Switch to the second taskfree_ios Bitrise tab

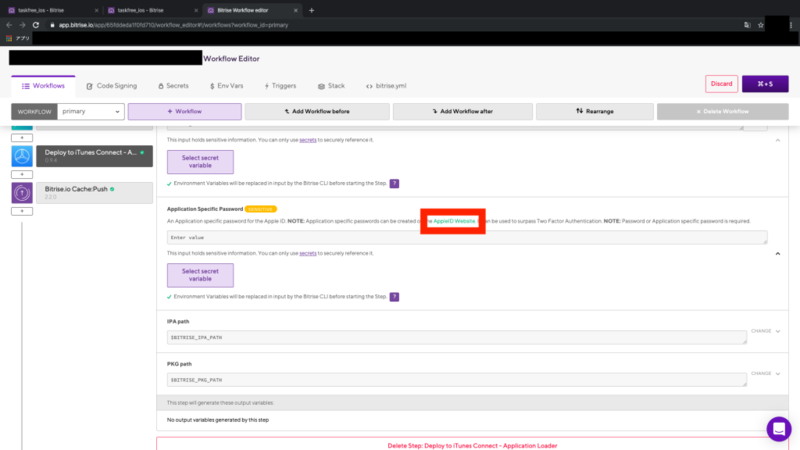(x=151, y=10)
